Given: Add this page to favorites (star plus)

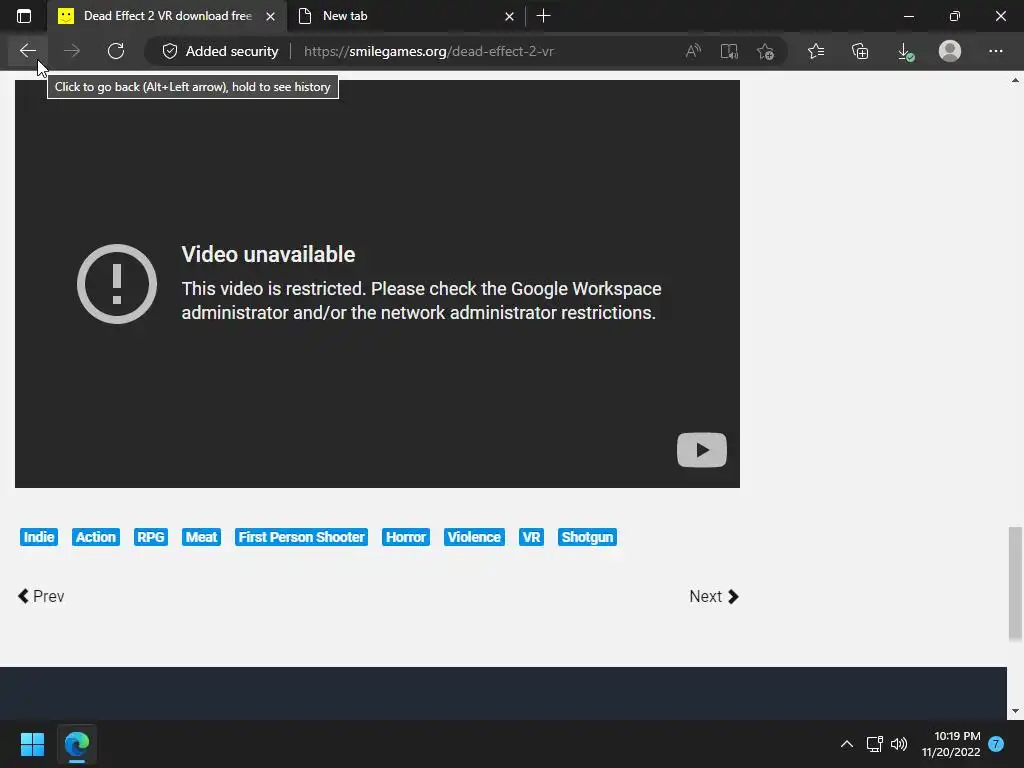Looking at the screenshot, I should tap(765, 51).
